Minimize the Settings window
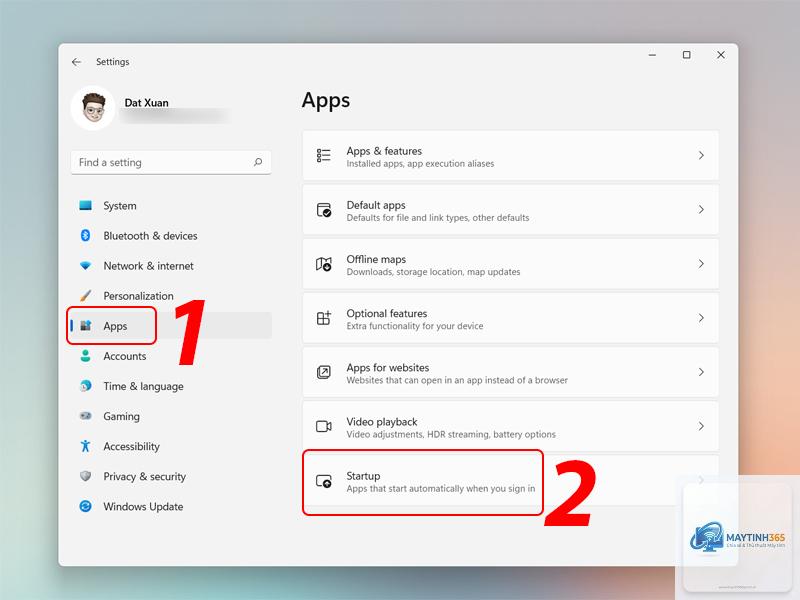This screenshot has height=600, width=800. [652, 55]
